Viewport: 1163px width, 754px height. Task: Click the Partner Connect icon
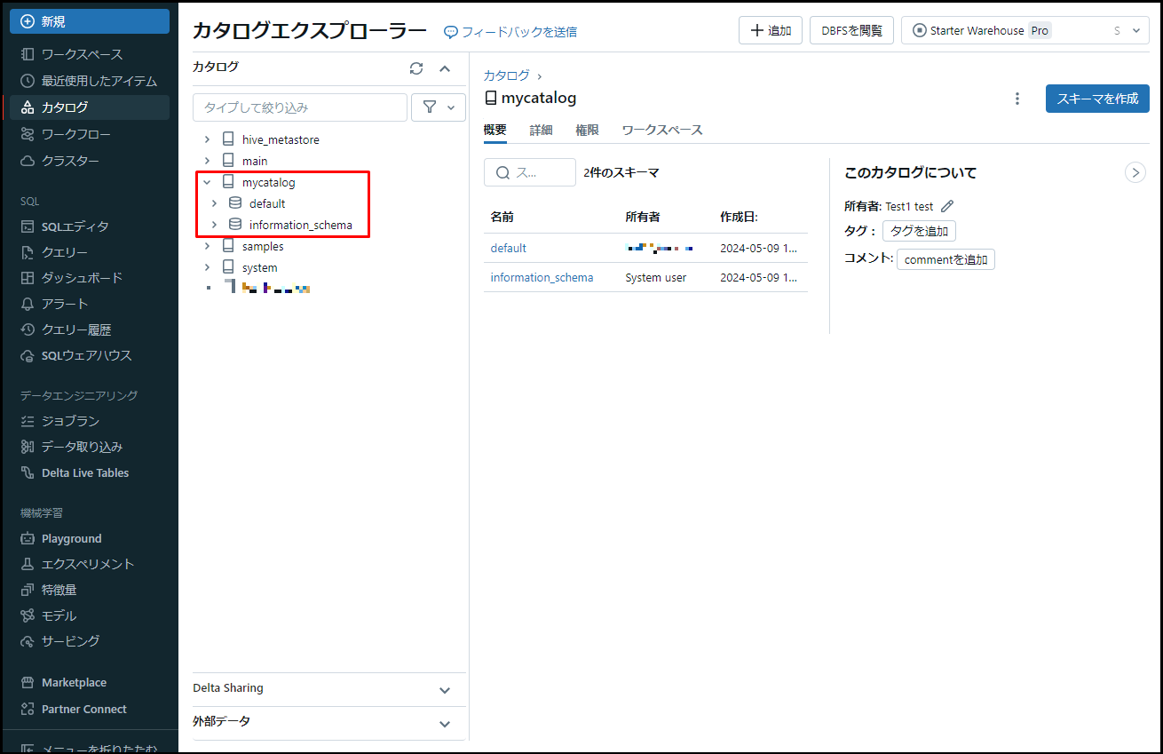[27, 710]
